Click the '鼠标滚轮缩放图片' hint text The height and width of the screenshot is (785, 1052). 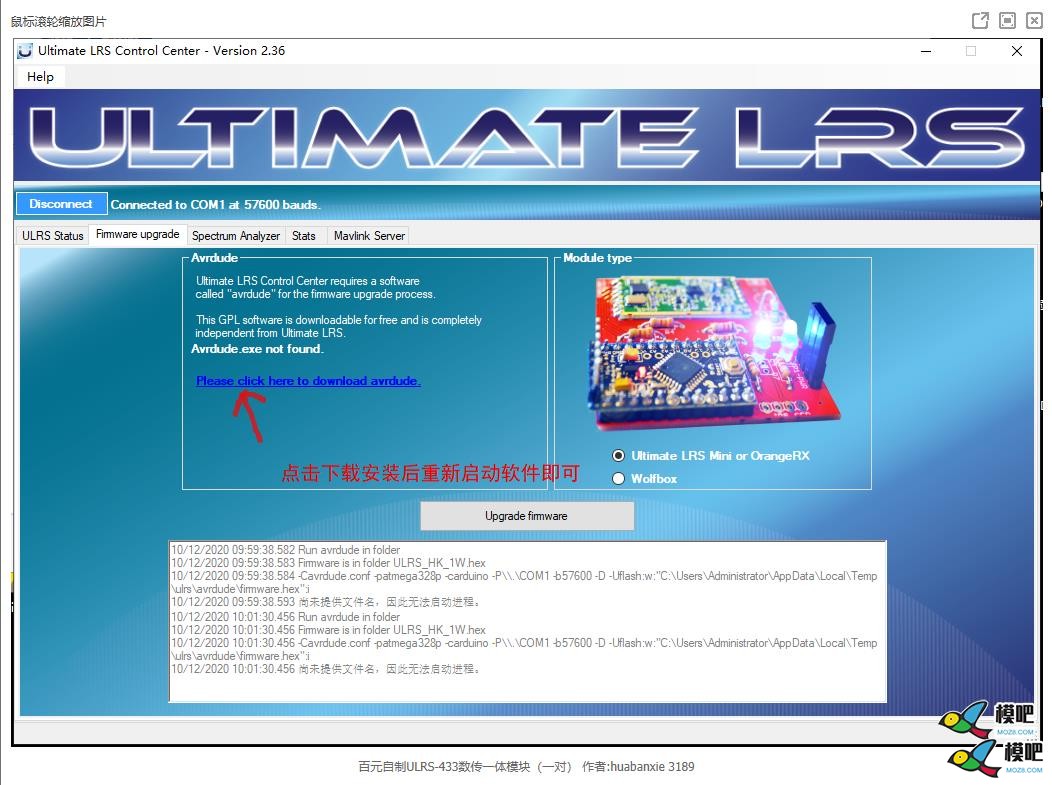[58, 21]
